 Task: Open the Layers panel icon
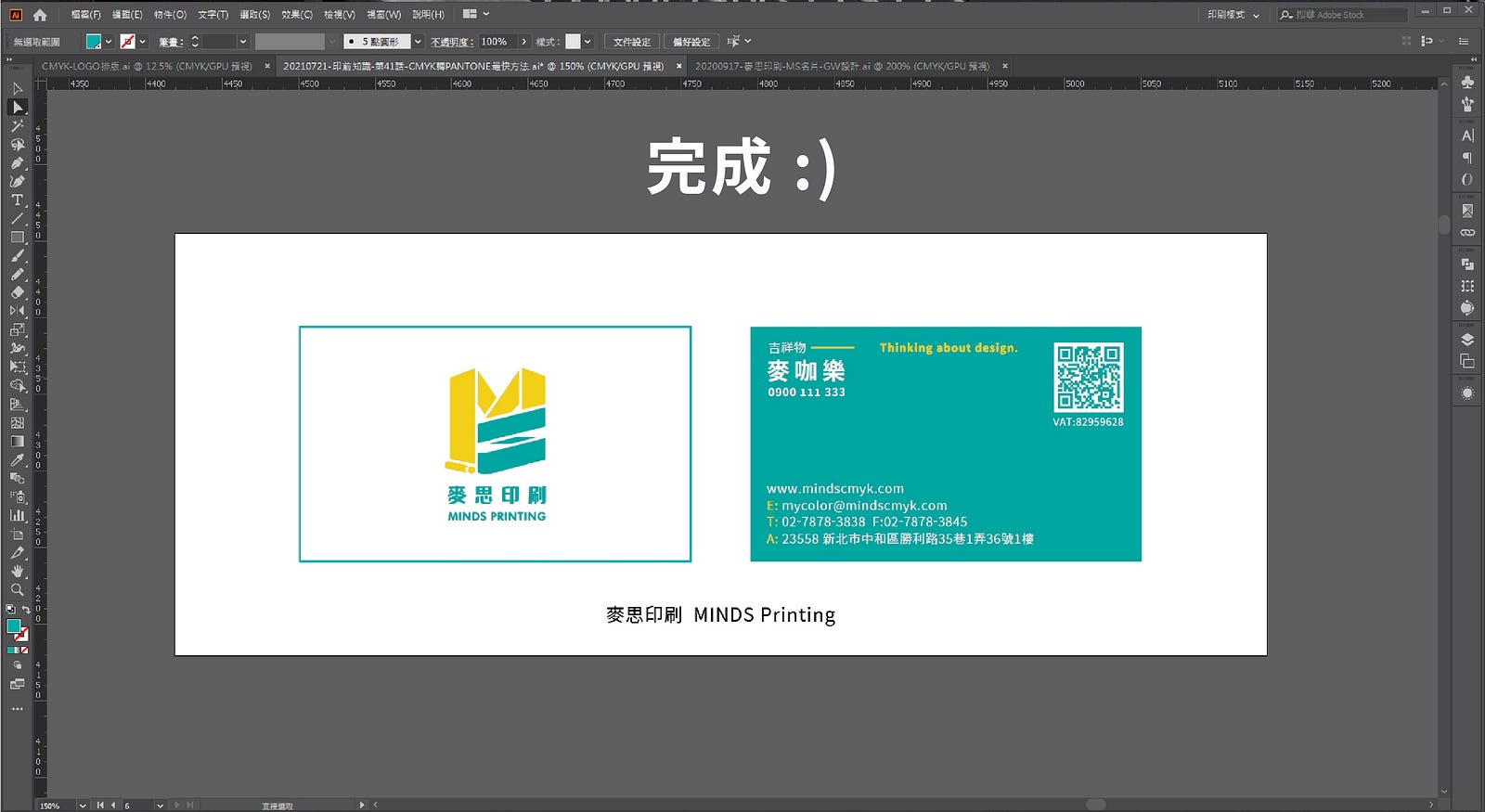click(x=1467, y=340)
